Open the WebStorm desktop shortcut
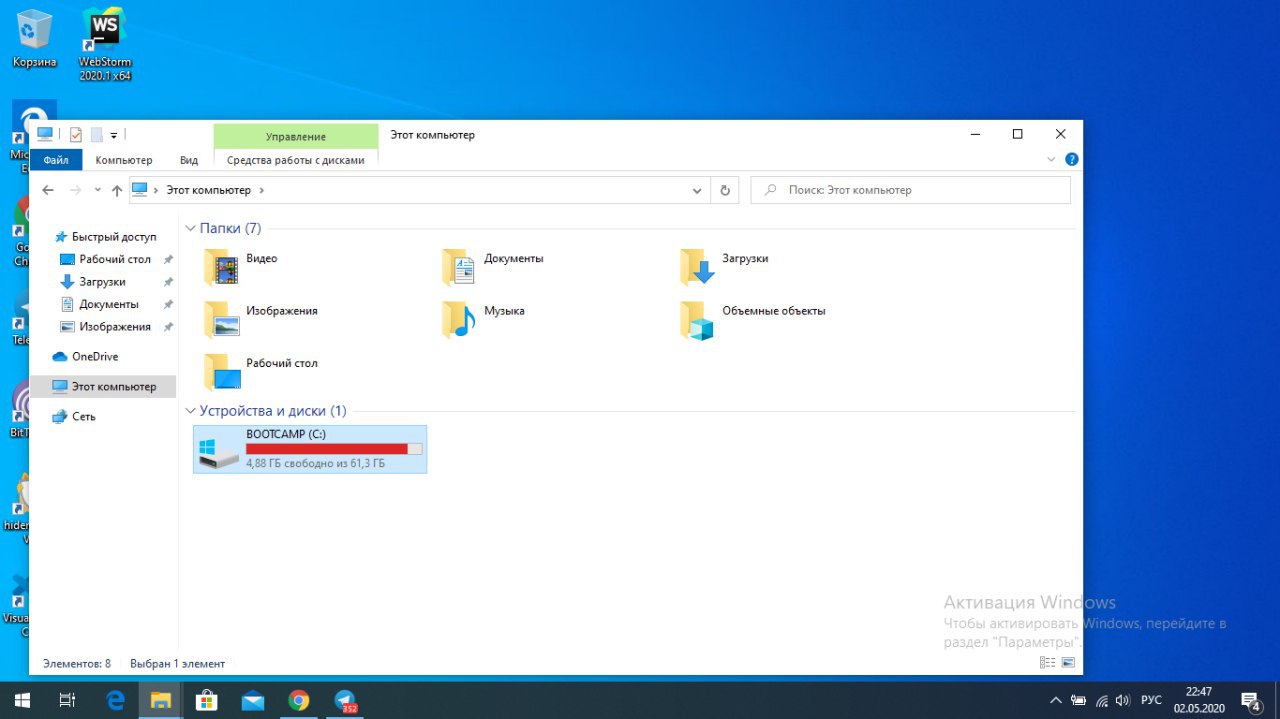Image resolution: width=1280 pixels, height=719 pixels. coord(105,40)
